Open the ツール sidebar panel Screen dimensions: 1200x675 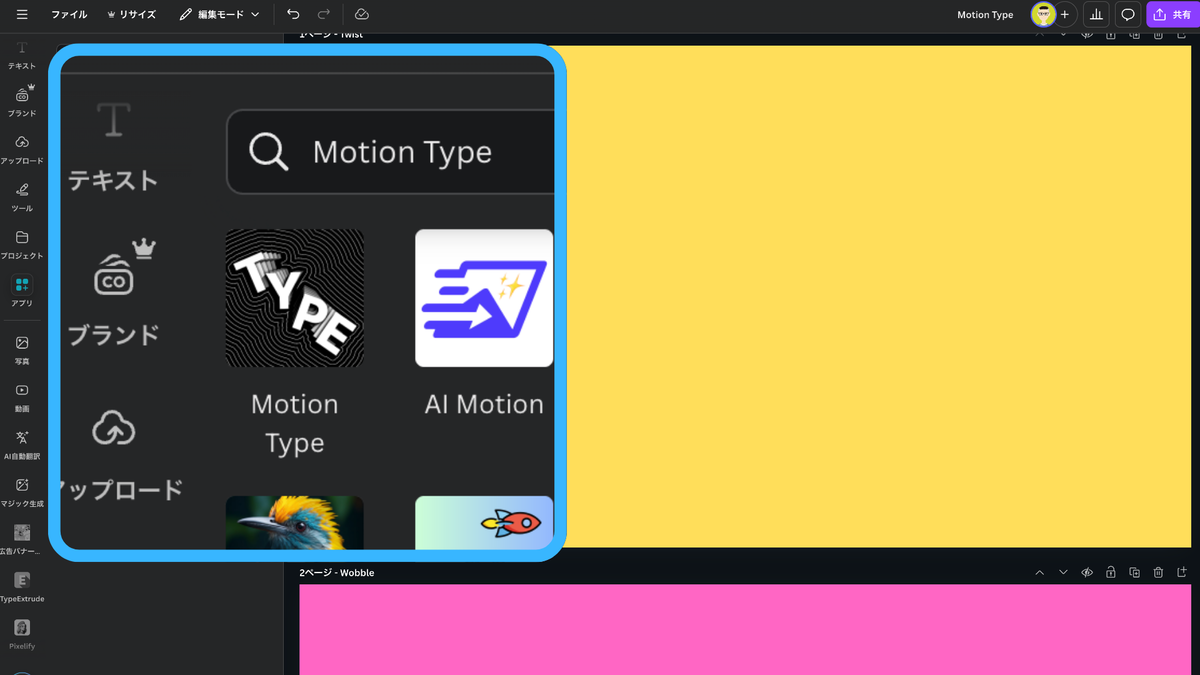click(x=22, y=197)
